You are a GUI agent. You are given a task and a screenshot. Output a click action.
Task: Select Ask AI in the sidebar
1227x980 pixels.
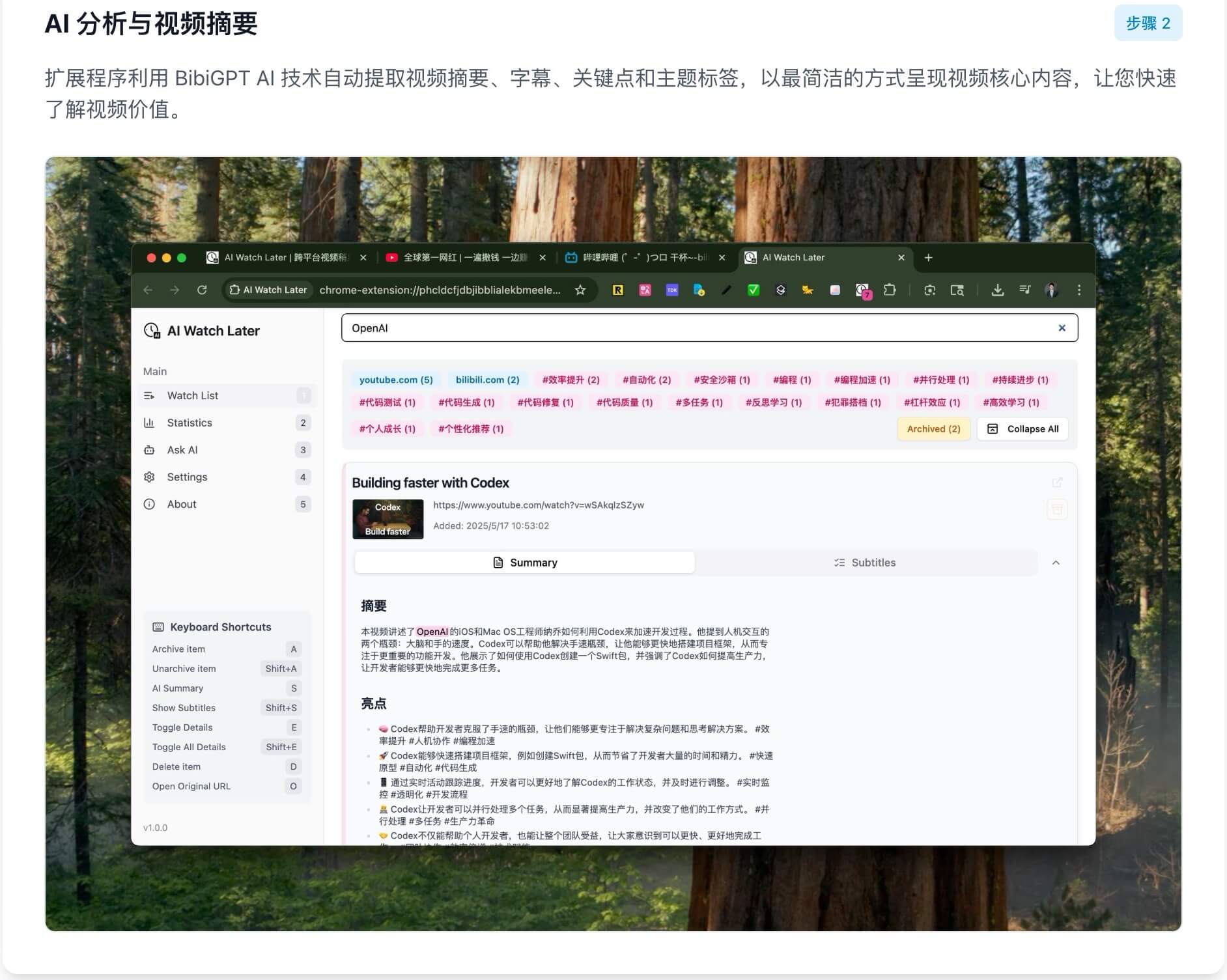coord(183,450)
